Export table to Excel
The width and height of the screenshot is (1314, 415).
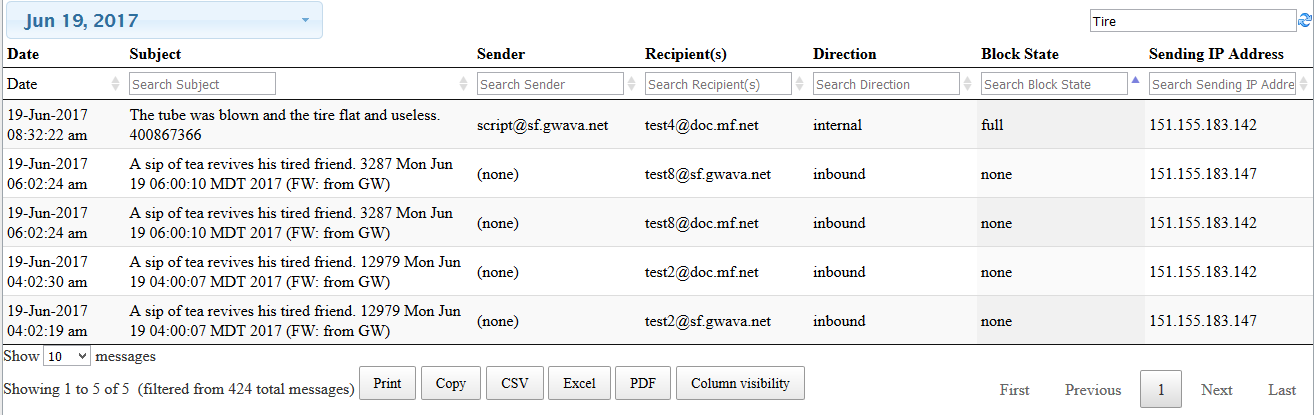click(579, 384)
